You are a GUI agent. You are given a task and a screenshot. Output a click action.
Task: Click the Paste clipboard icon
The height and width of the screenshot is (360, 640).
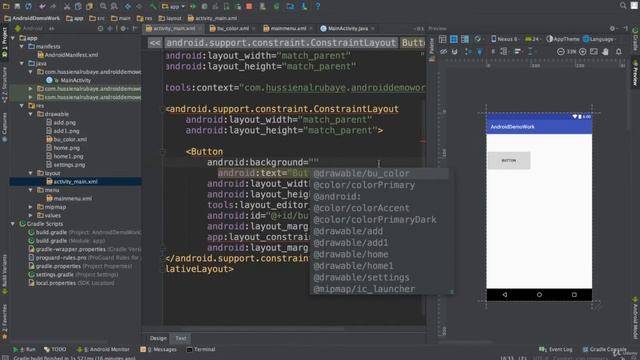click(x=89, y=6)
